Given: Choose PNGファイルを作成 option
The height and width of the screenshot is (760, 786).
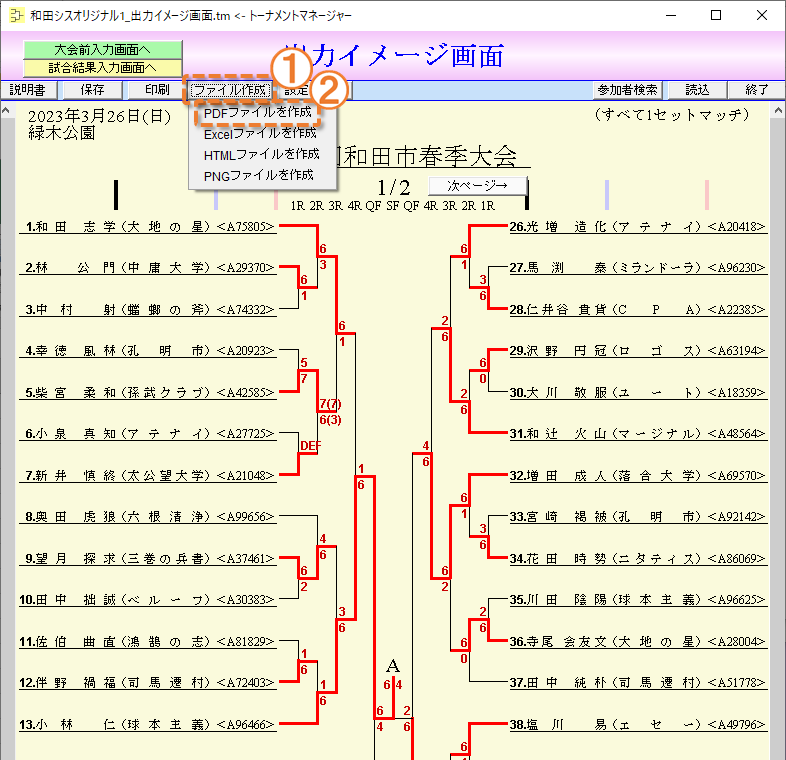Looking at the screenshot, I should [259, 175].
